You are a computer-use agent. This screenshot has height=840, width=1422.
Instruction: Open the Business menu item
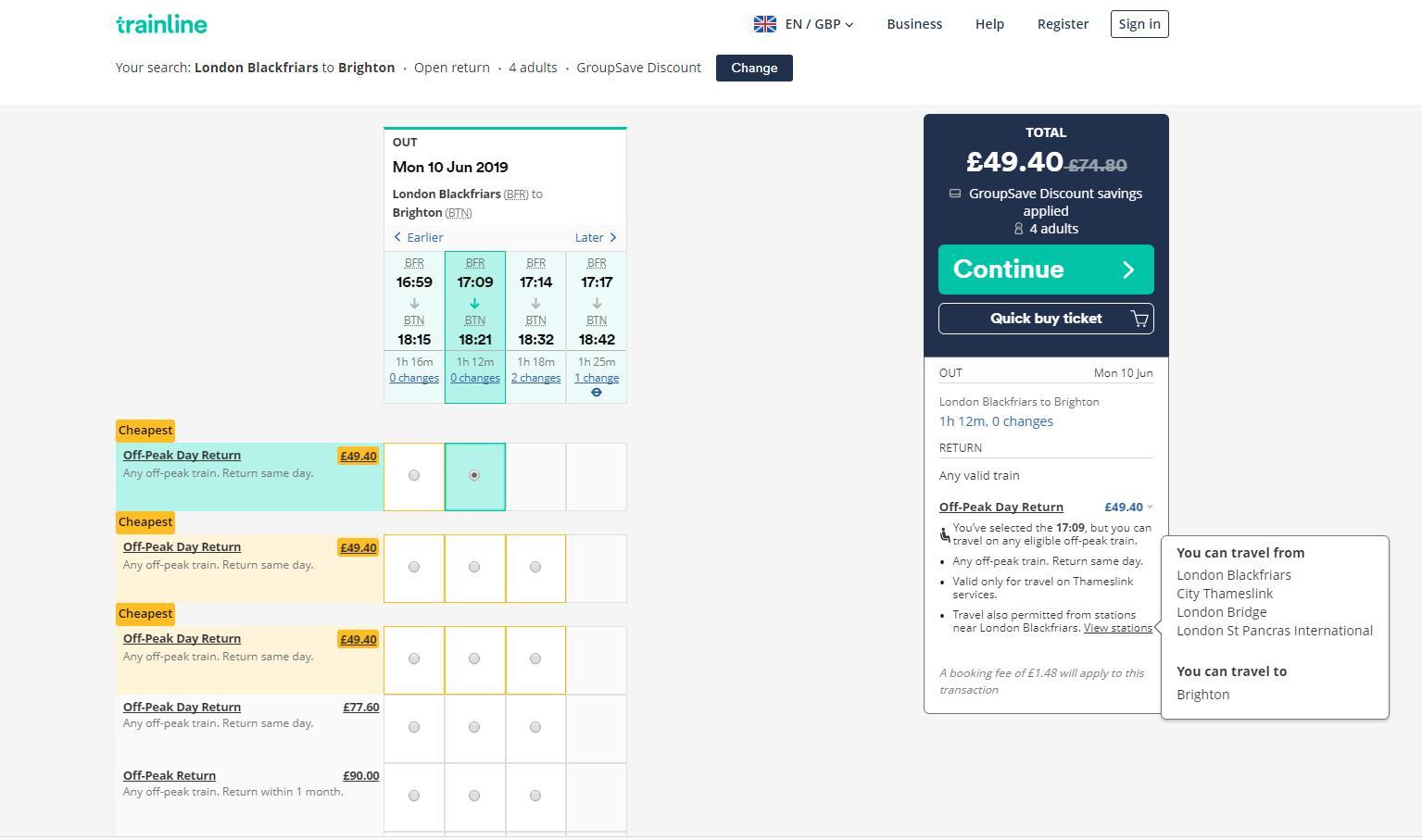[914, 24]
